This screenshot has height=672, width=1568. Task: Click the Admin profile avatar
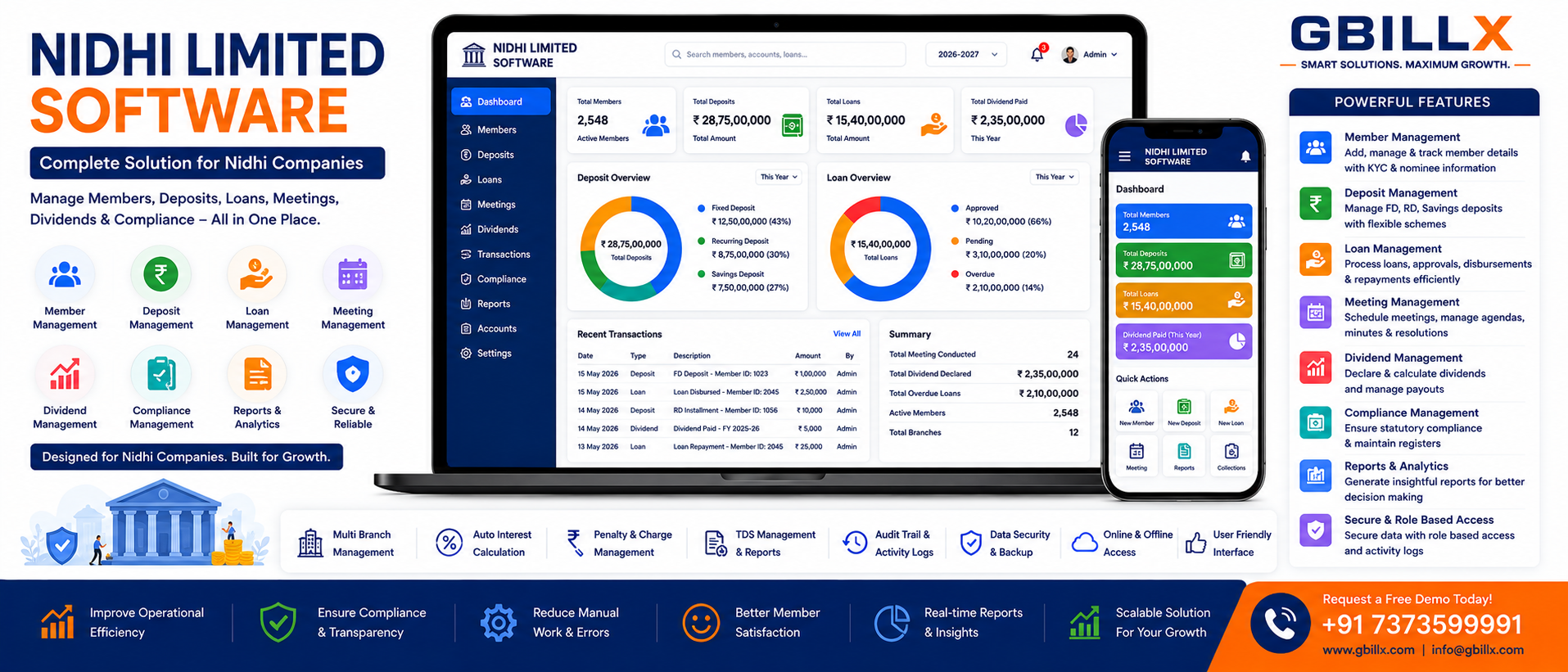1069,55
